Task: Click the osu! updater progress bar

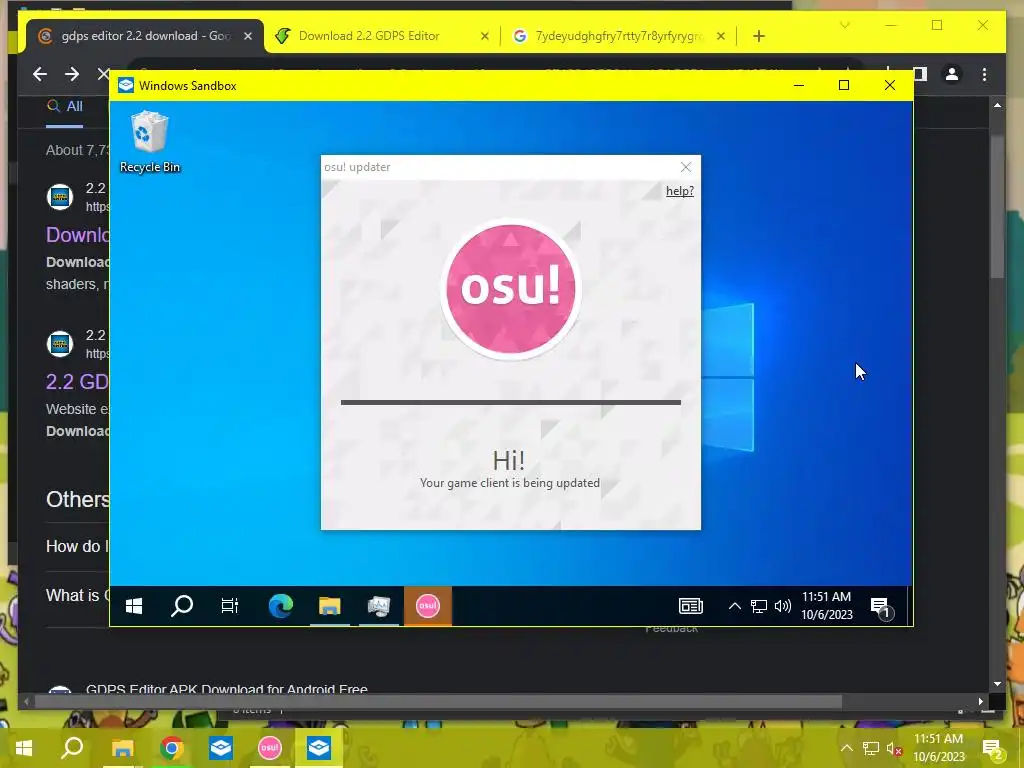Action: coord(511,402)
